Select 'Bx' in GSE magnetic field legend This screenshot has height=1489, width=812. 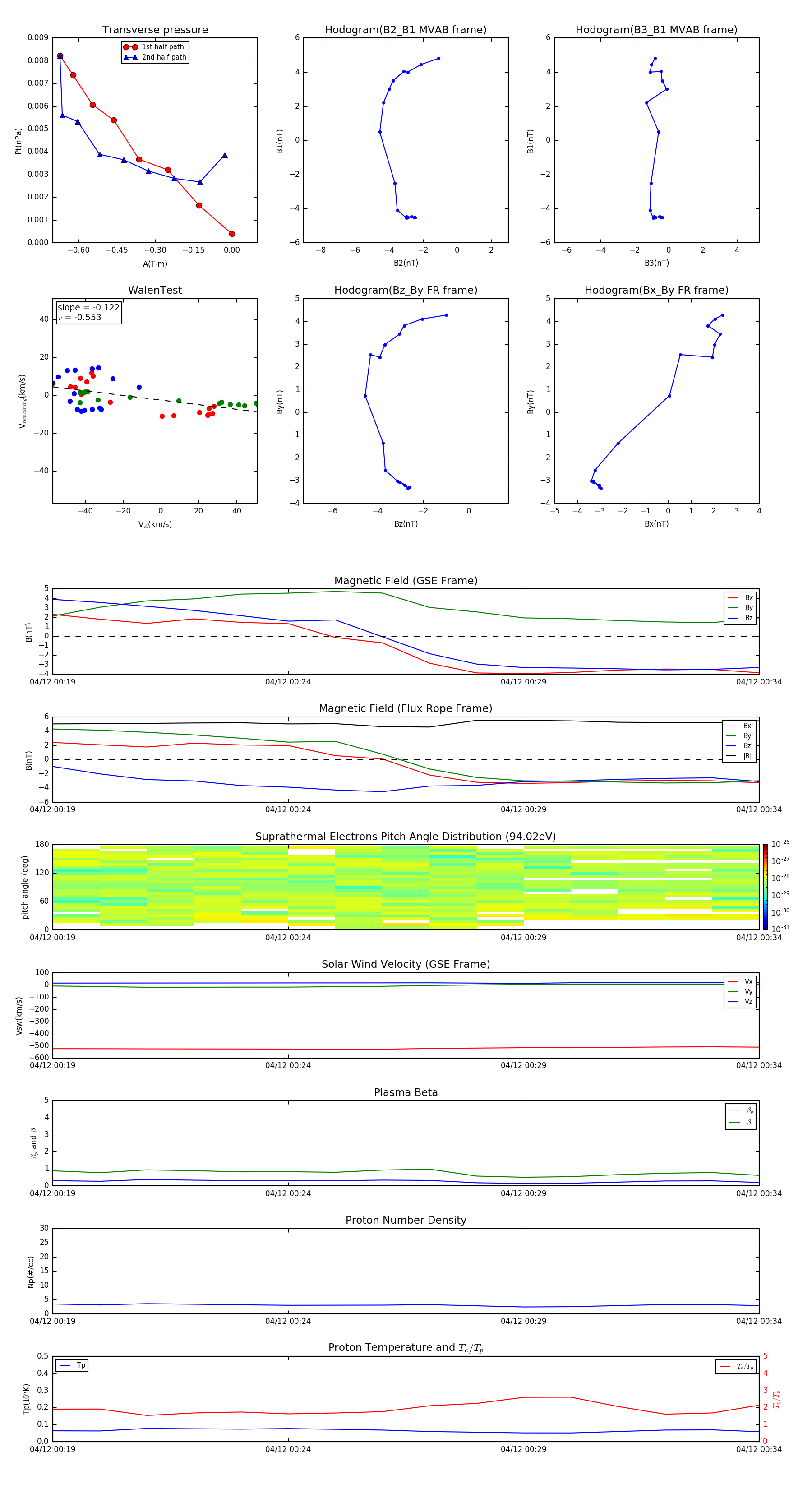[x=740, y=598]
